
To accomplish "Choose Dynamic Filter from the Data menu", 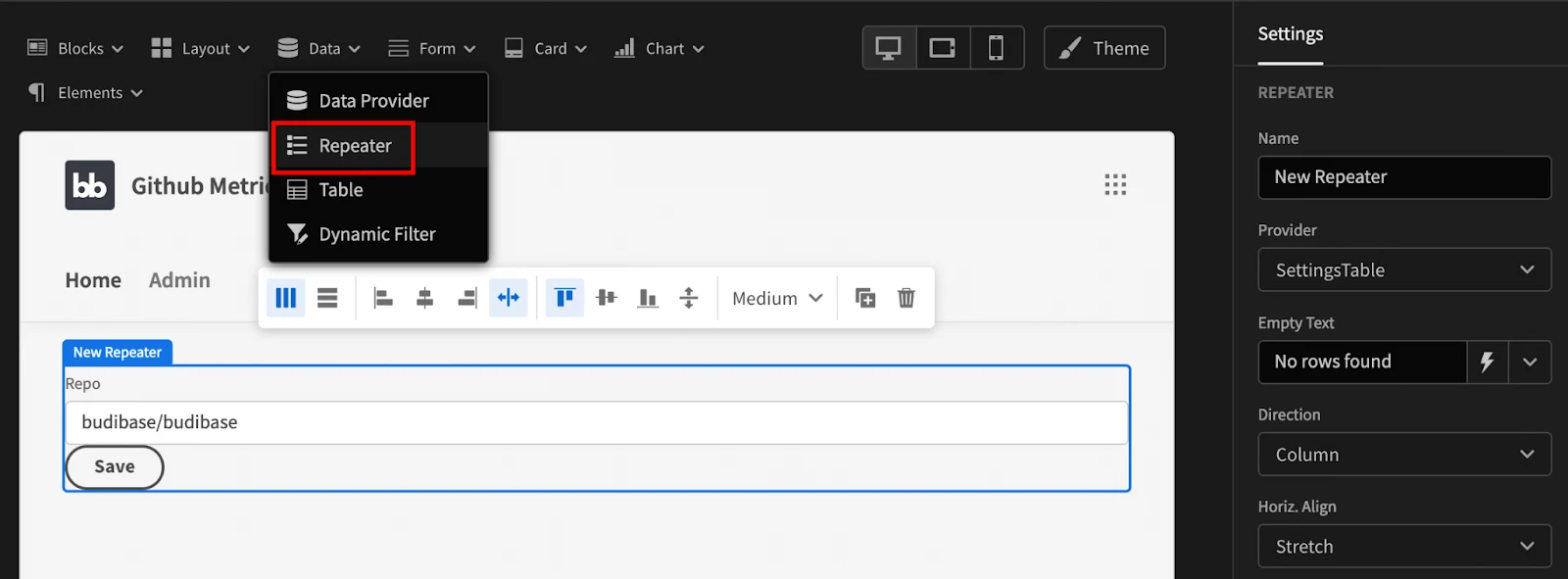I will [378, 234].
